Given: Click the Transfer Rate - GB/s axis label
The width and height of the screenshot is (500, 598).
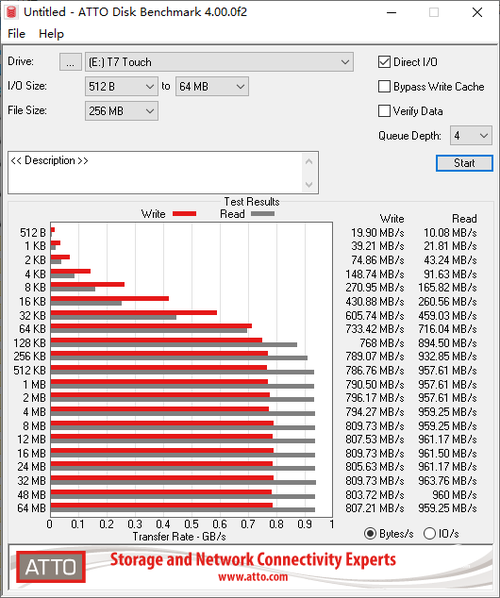Looking at the screenshot, I should (x=179, y=537).
